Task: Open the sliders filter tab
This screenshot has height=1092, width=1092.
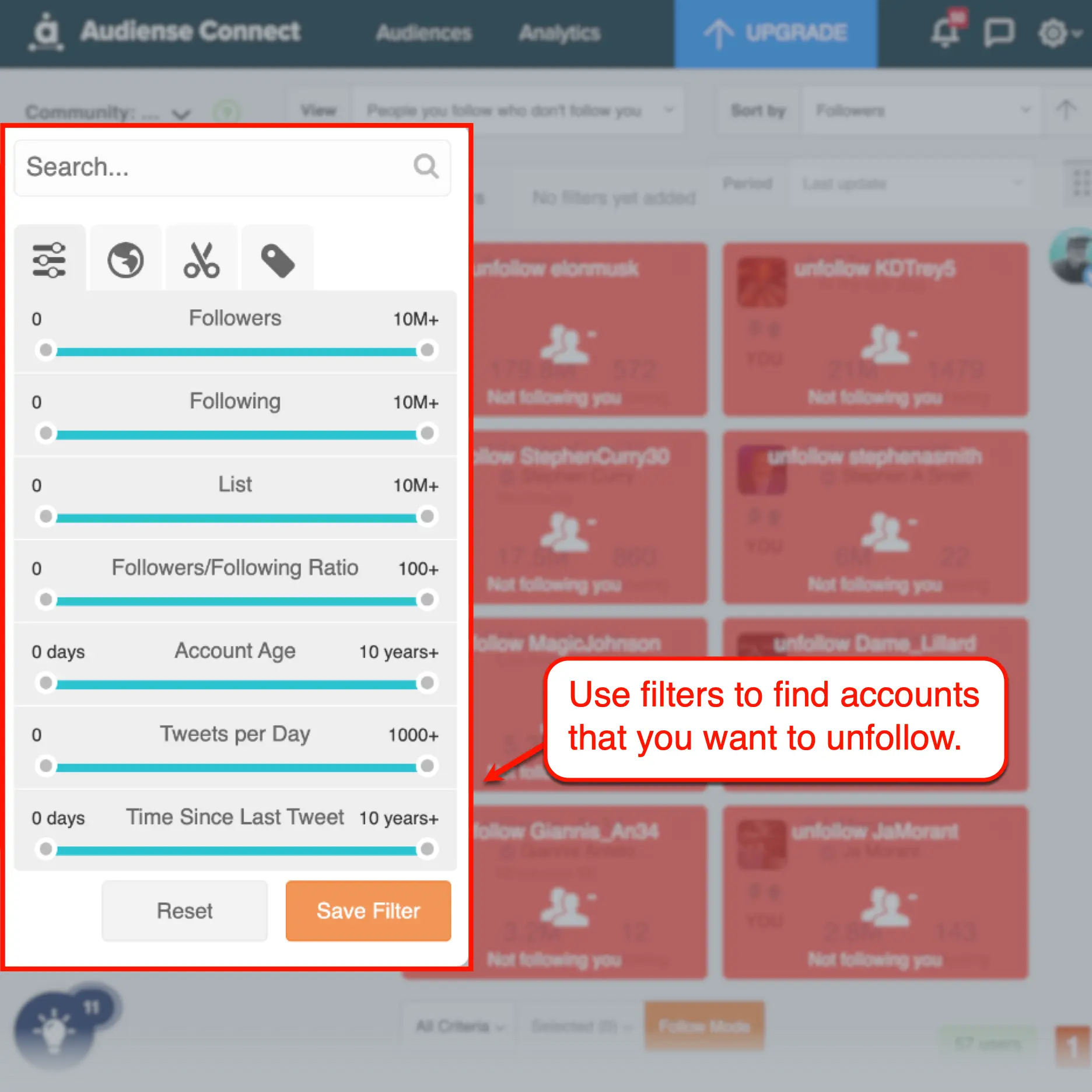Action: click(49, 260)
